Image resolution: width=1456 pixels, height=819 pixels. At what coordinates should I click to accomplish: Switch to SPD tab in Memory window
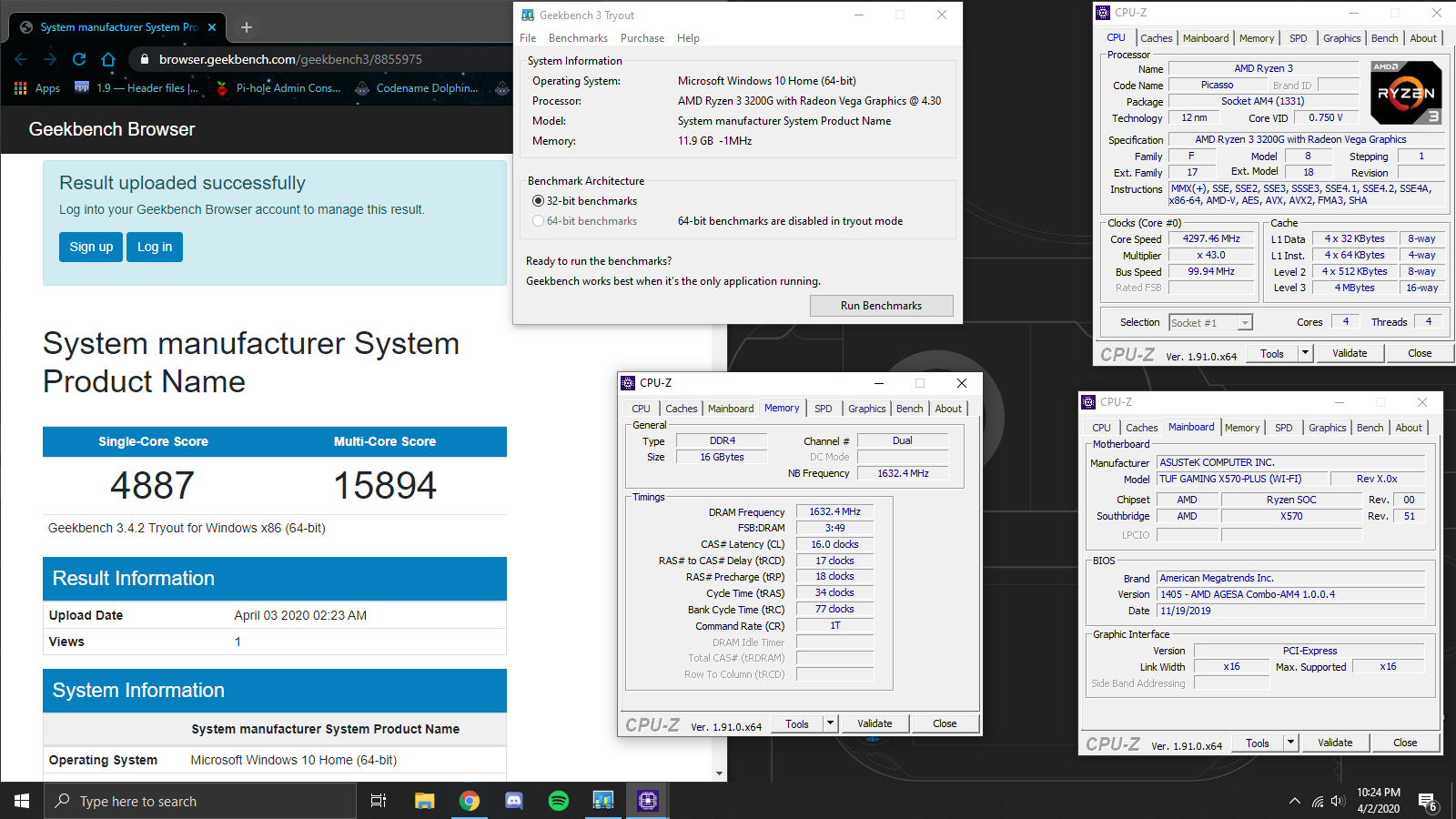tap(823, 409)
